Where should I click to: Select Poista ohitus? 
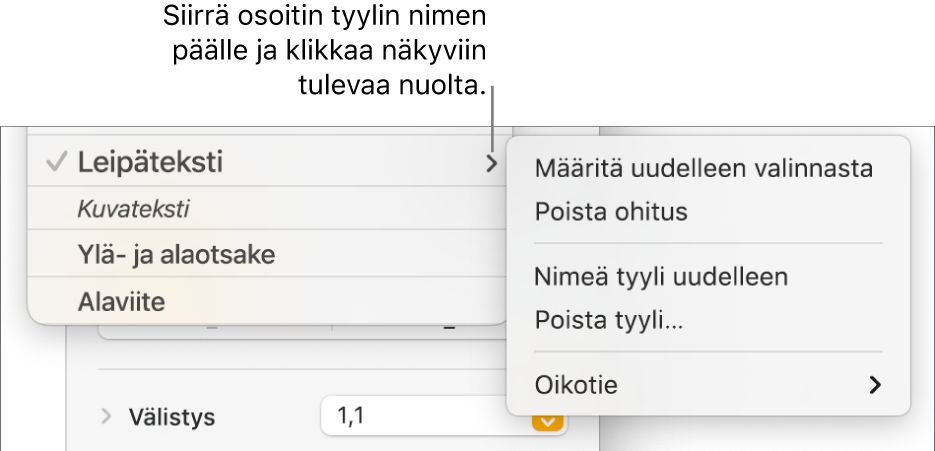tap(611, 212)
